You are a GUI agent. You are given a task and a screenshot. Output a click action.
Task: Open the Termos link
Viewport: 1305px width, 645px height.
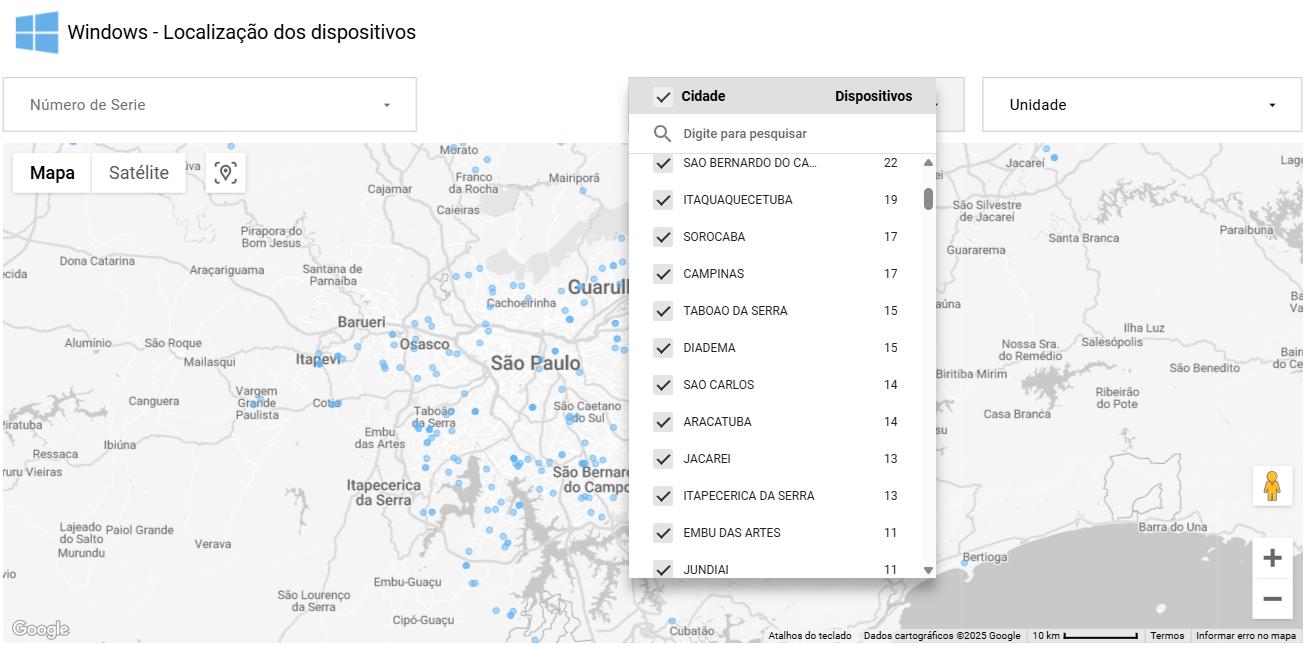click(x=1166, y=636)
